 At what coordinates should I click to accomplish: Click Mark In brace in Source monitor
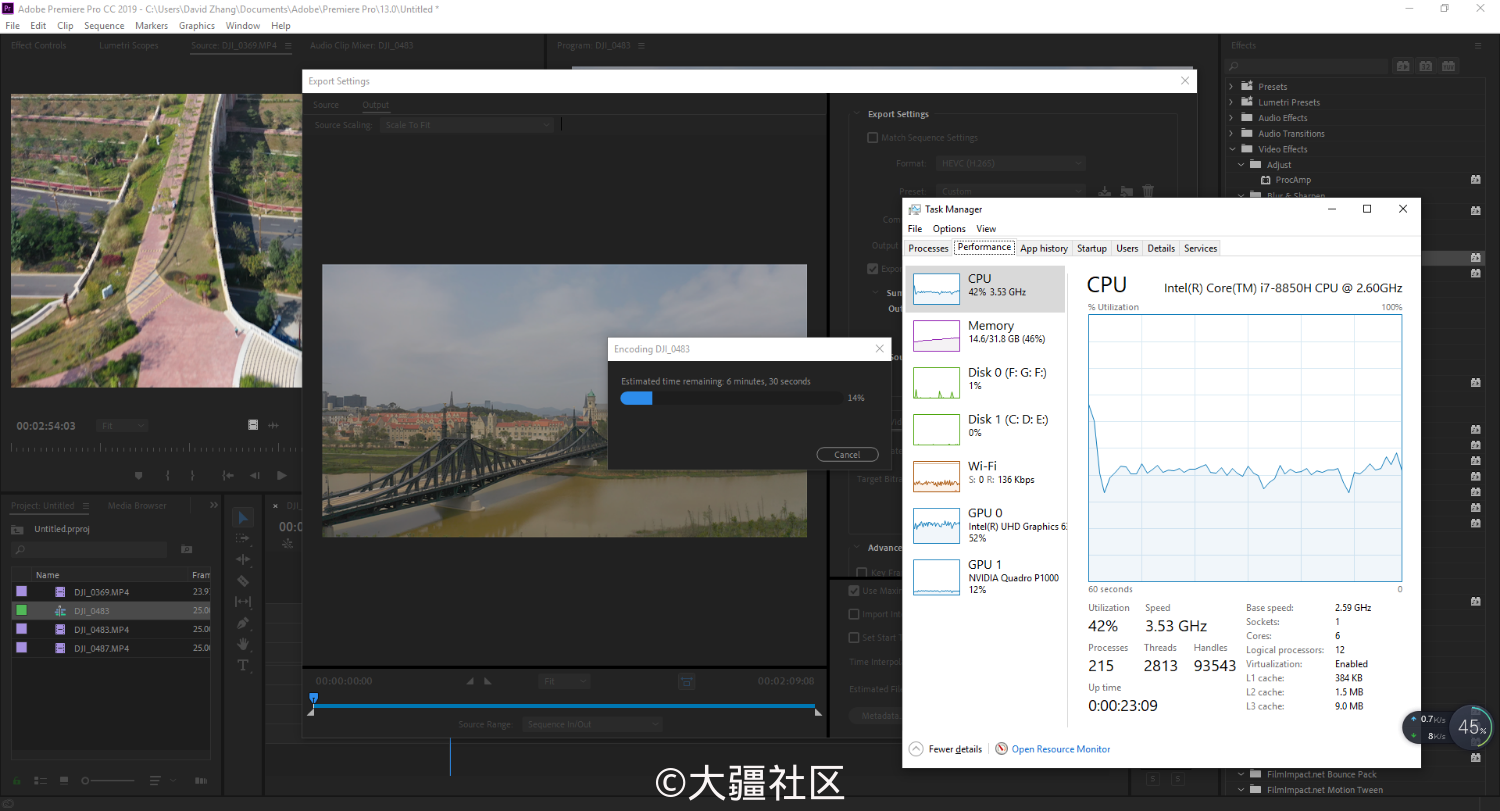click(168, 475)
